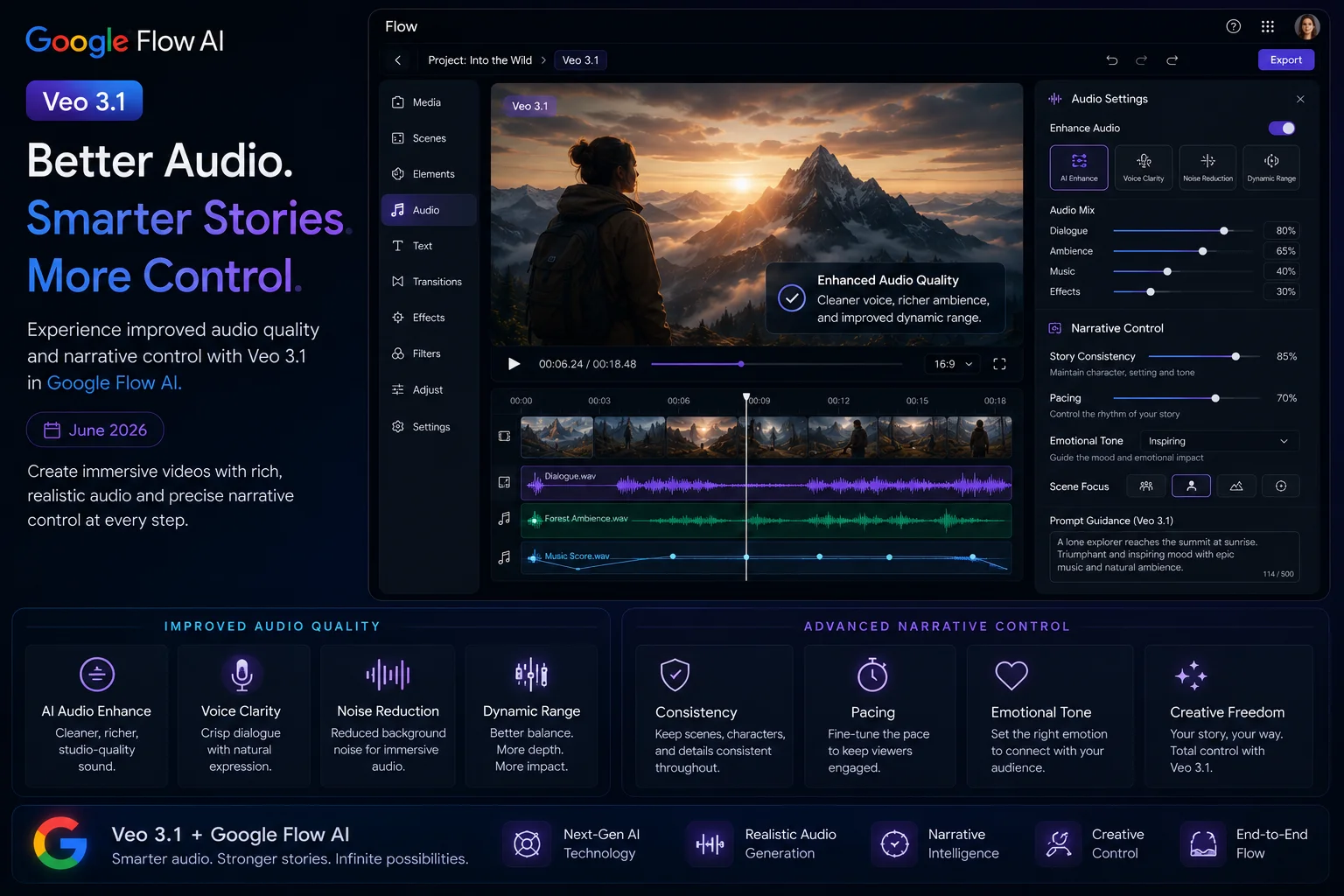Click the Emotional Tone heart icon
Screen dimensions: 1344x896
(1011, 675)
